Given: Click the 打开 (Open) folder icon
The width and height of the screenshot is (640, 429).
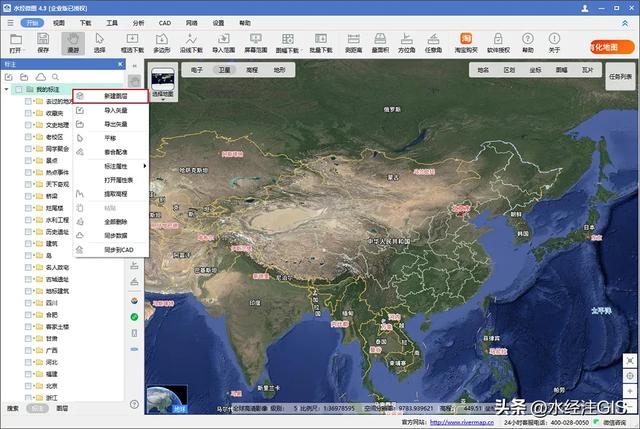Looking at the screenshot, I should 16,39.
